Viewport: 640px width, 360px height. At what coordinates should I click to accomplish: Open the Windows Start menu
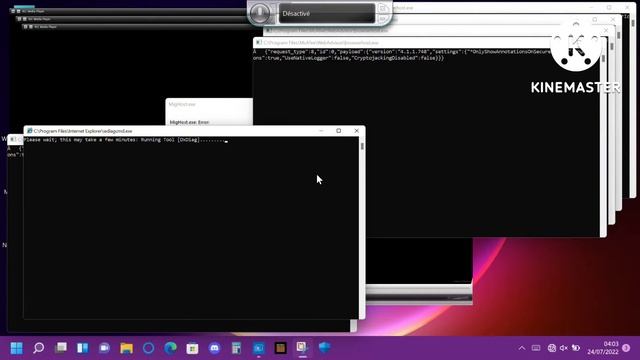[x=17, y=348]
